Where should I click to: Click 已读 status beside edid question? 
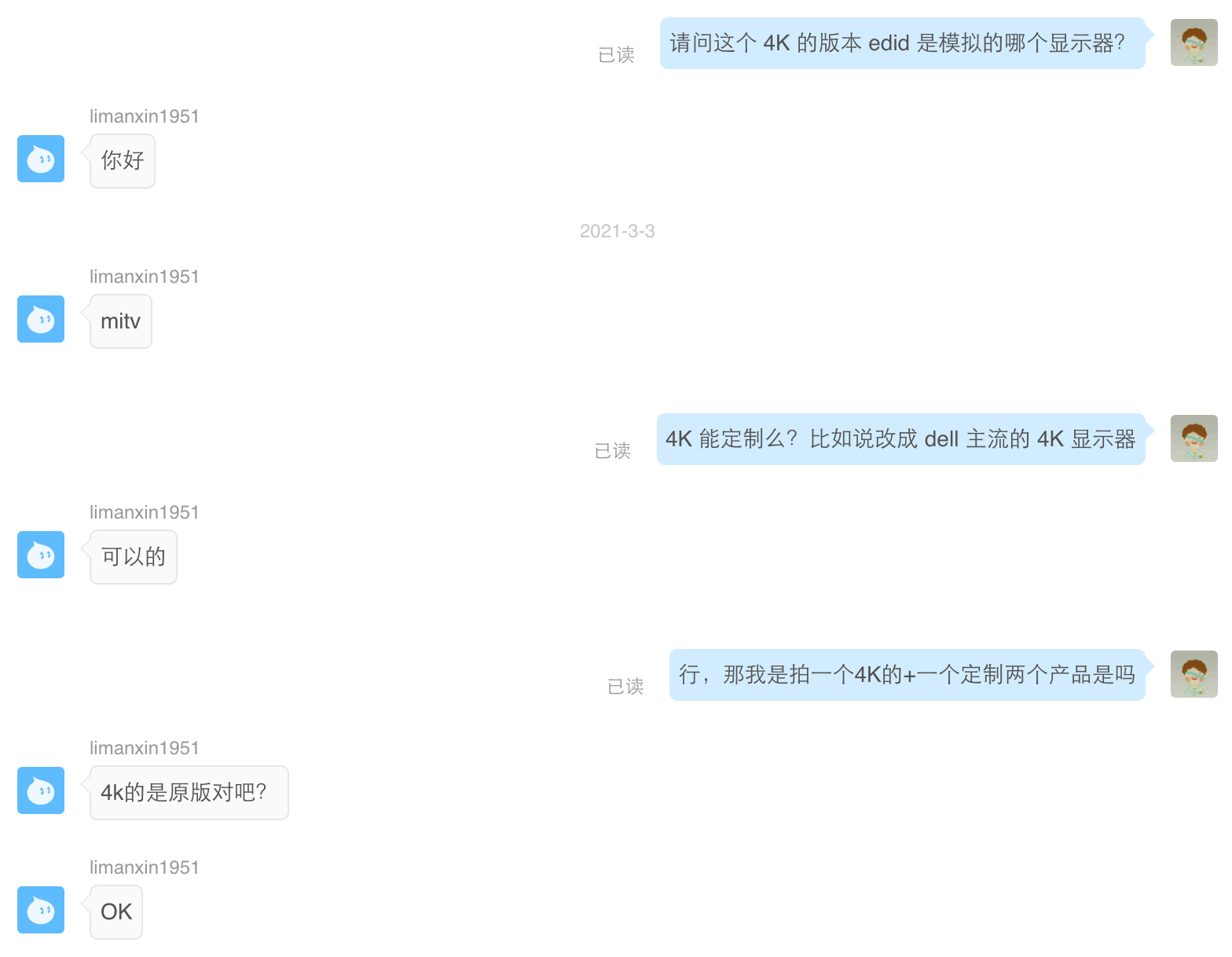tap(616, 55)
